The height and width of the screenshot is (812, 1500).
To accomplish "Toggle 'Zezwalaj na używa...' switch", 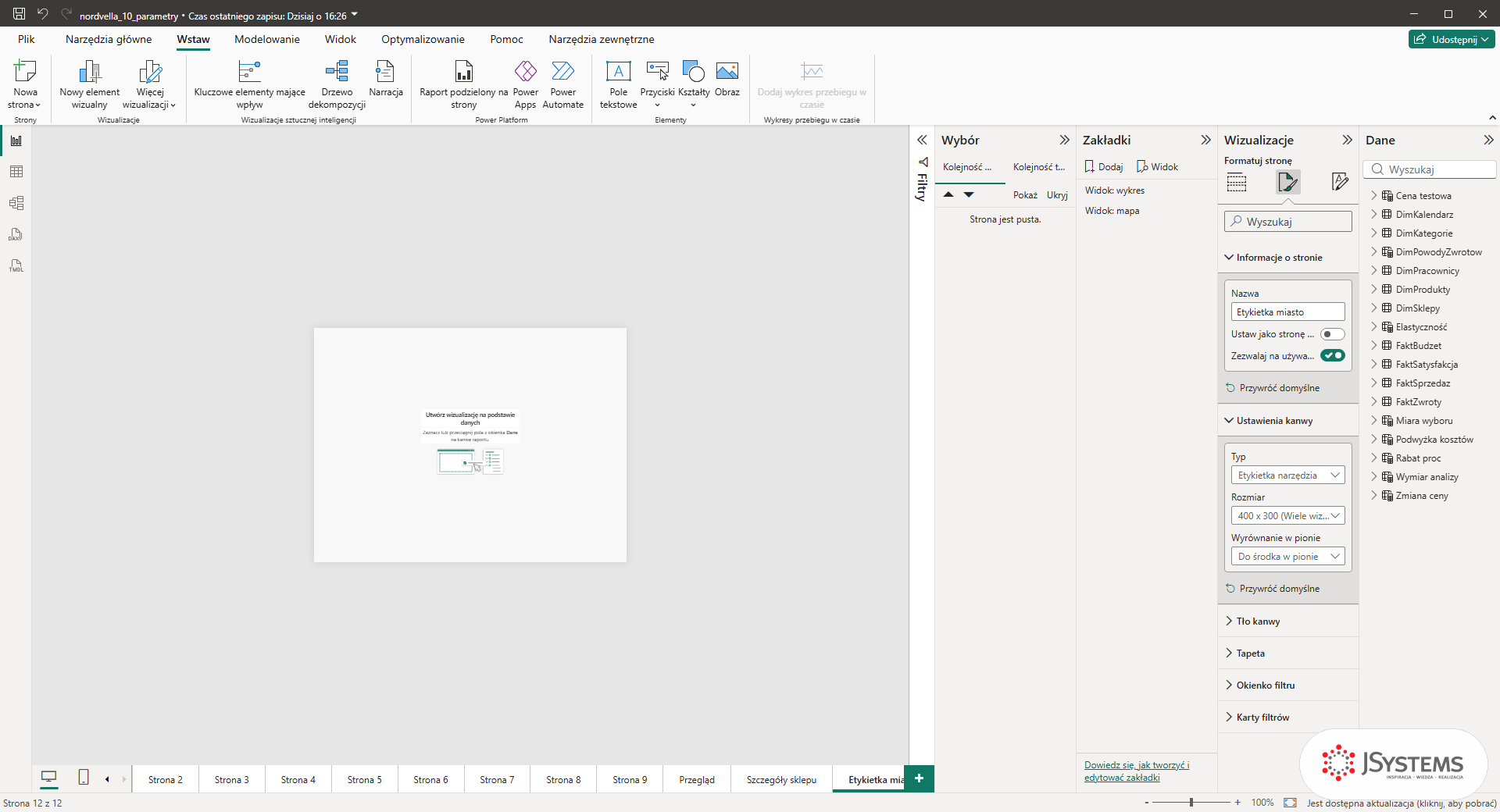I will coord(1332,356).
